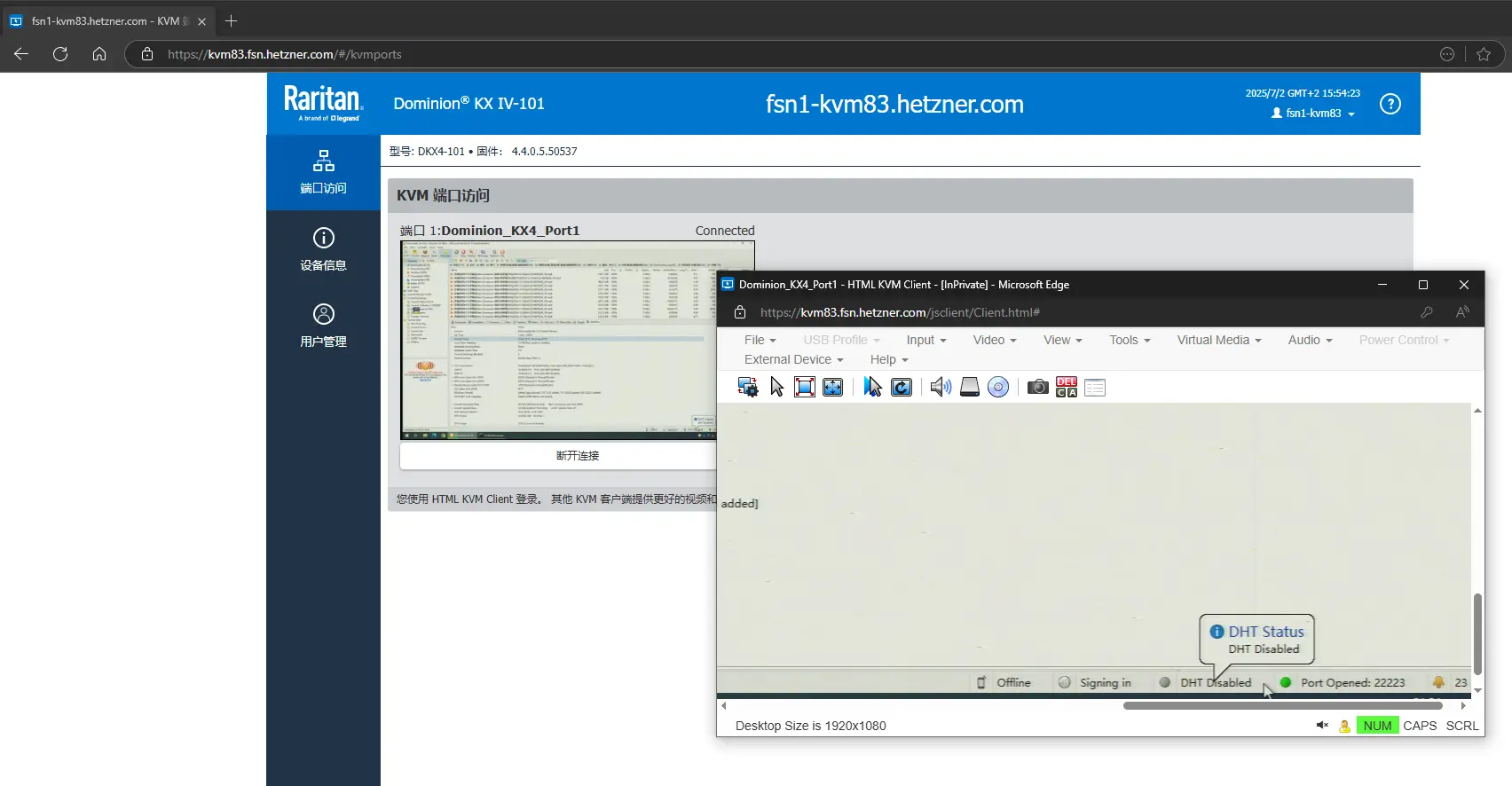Click the Power Control menu
The width and height of the screenshot is (1512, 786).
point(1404,340)
